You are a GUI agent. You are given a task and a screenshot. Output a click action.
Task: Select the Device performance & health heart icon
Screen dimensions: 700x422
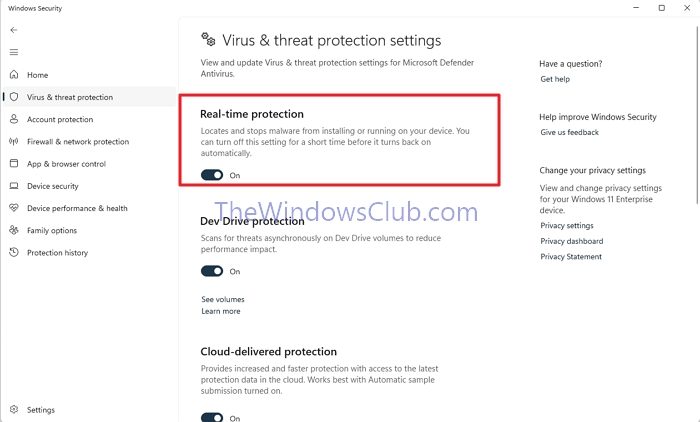[x=14, y=208]
